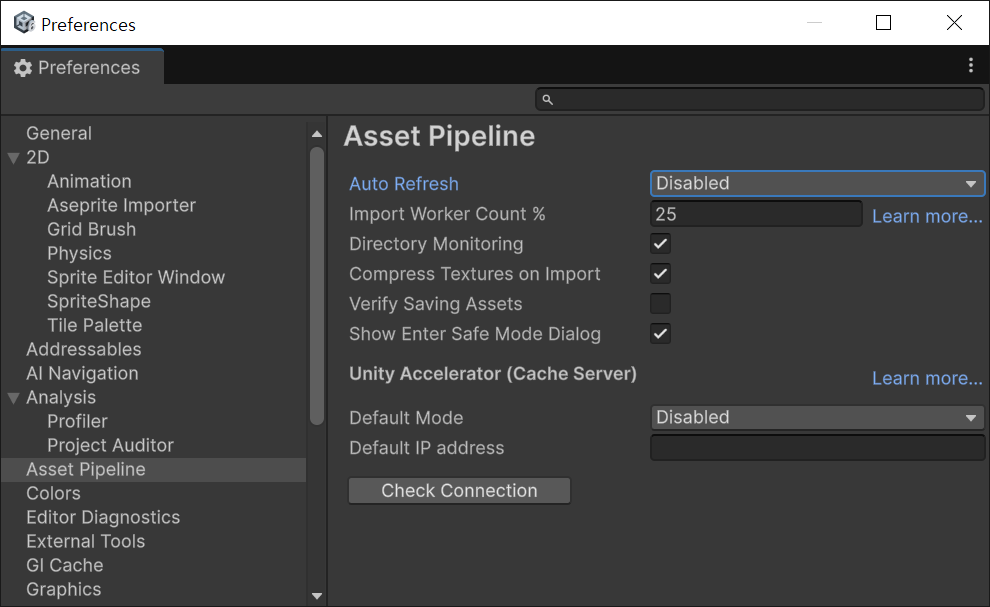This screenshot has height=607, width=990.
Task: Select Profiler under Analysis
Action: tap(77, 421)
